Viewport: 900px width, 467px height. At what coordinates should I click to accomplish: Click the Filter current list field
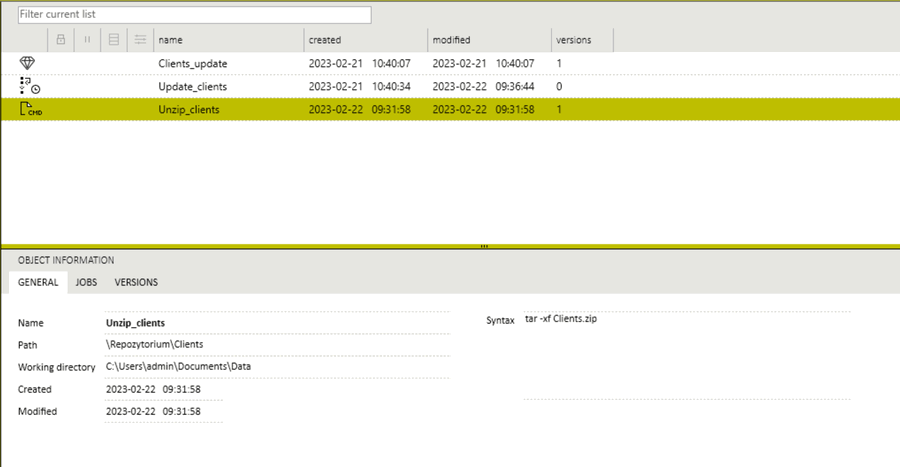(194, 15)
